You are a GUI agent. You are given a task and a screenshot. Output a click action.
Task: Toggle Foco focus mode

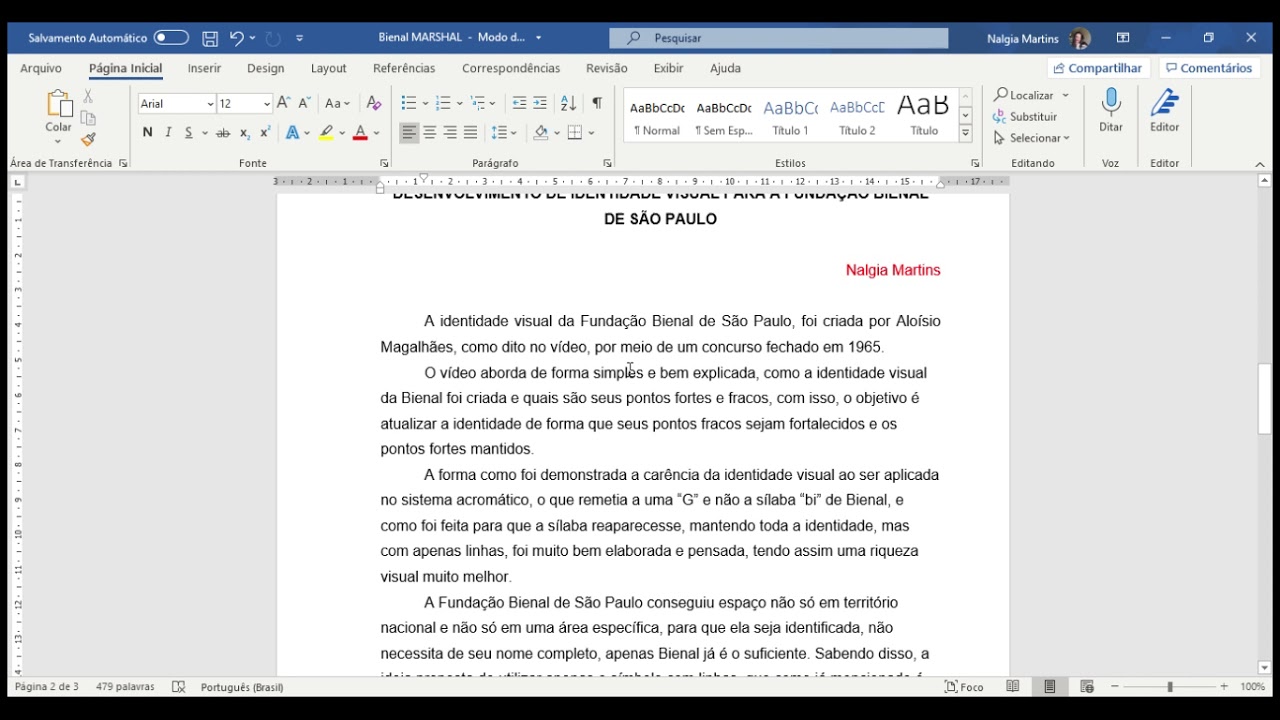[x=964, y=687]
